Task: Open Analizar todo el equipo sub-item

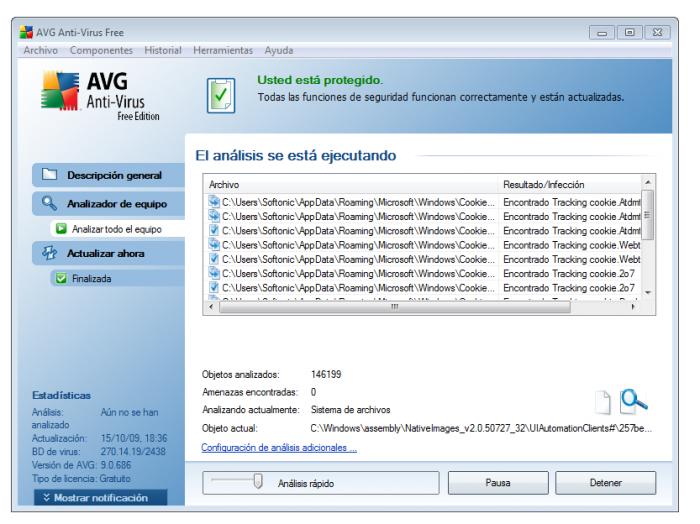Action: (118, 229)
